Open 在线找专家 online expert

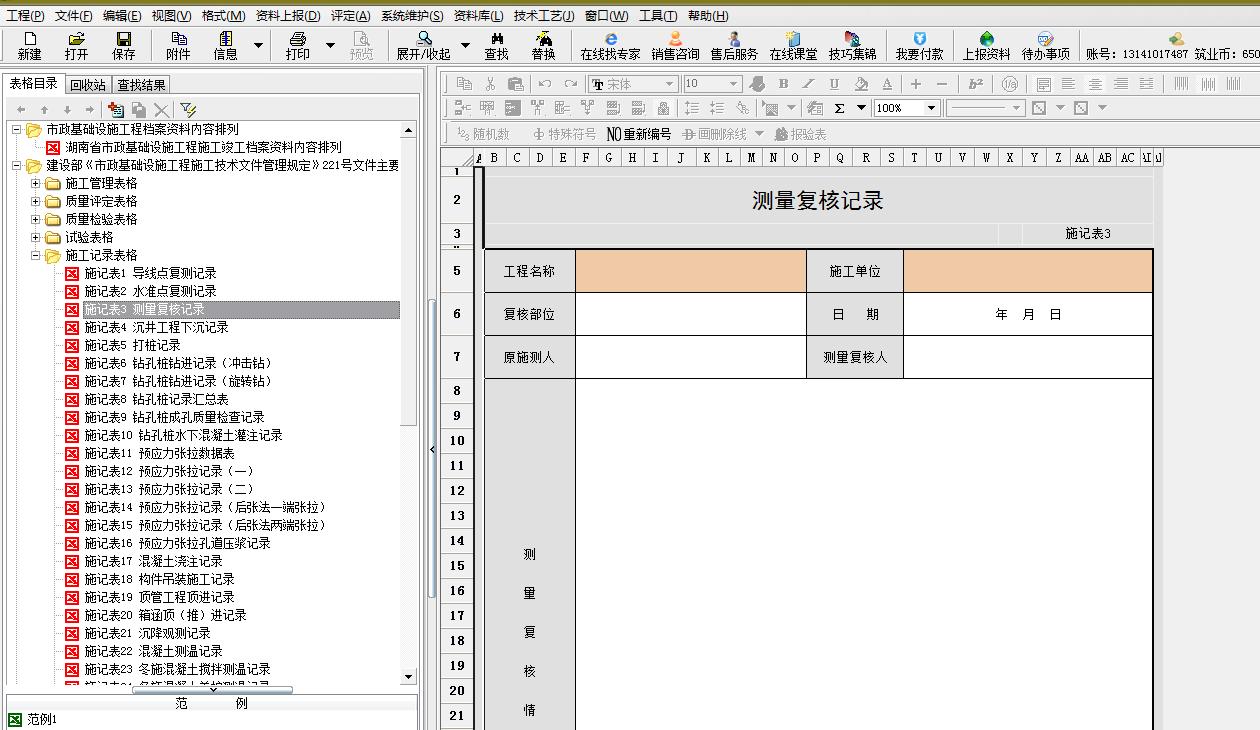(610, 46)
